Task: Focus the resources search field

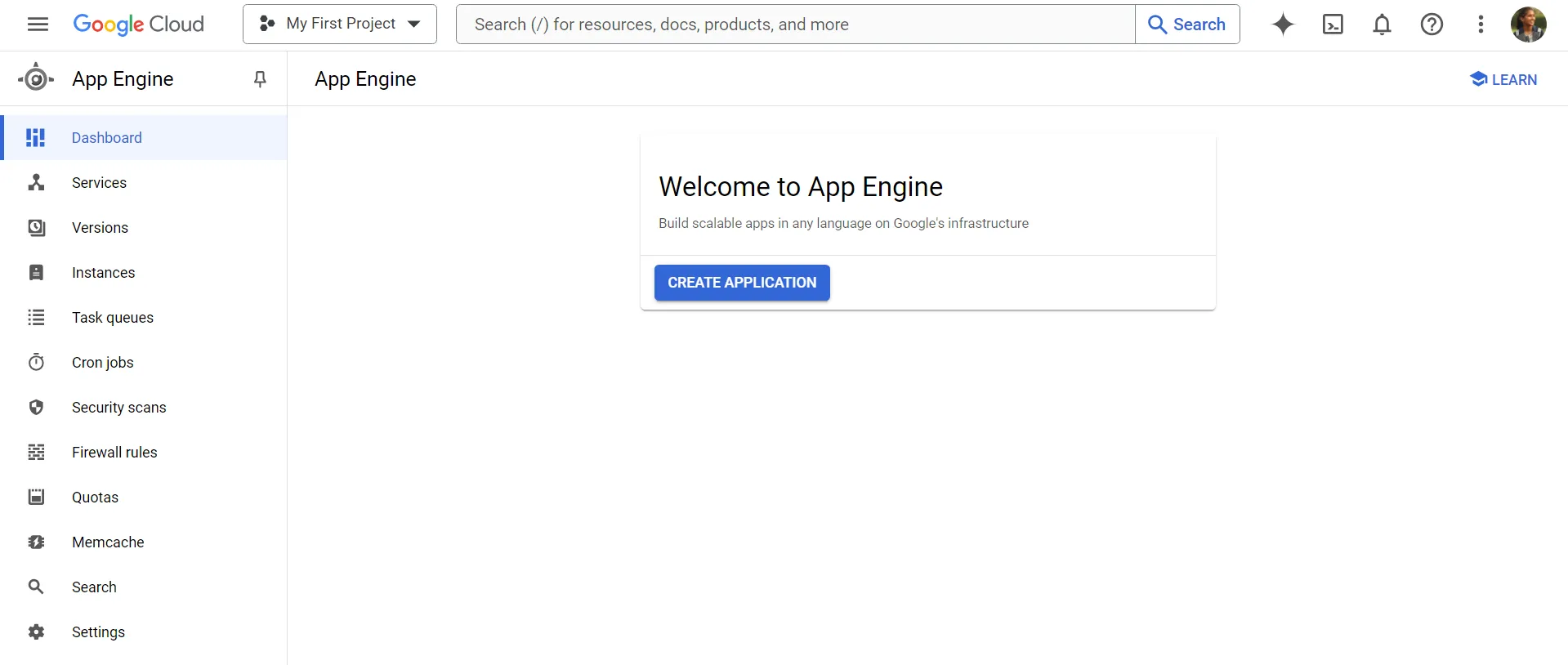Action: (795, 25)
